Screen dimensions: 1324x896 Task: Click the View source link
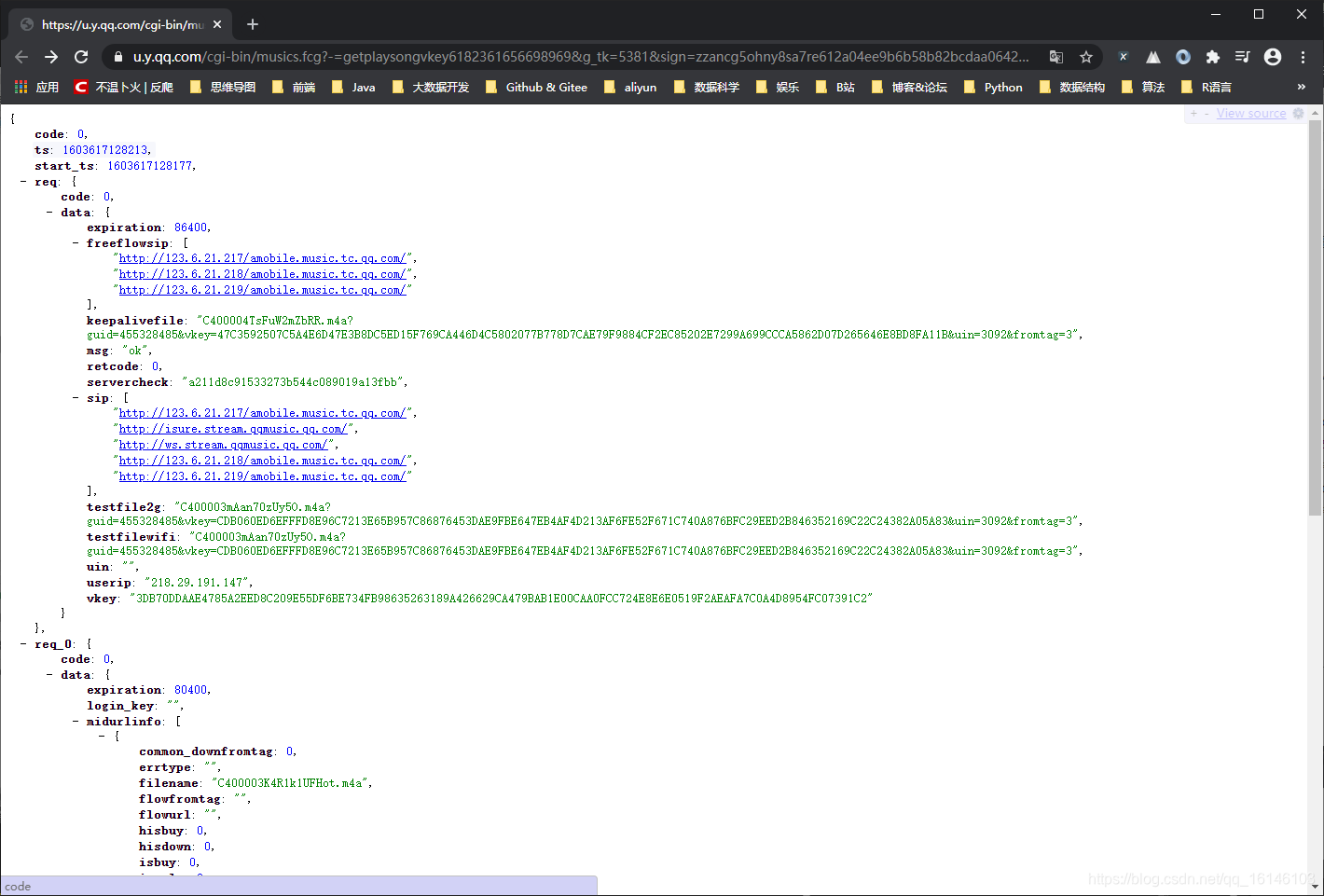pos(1251,114)
